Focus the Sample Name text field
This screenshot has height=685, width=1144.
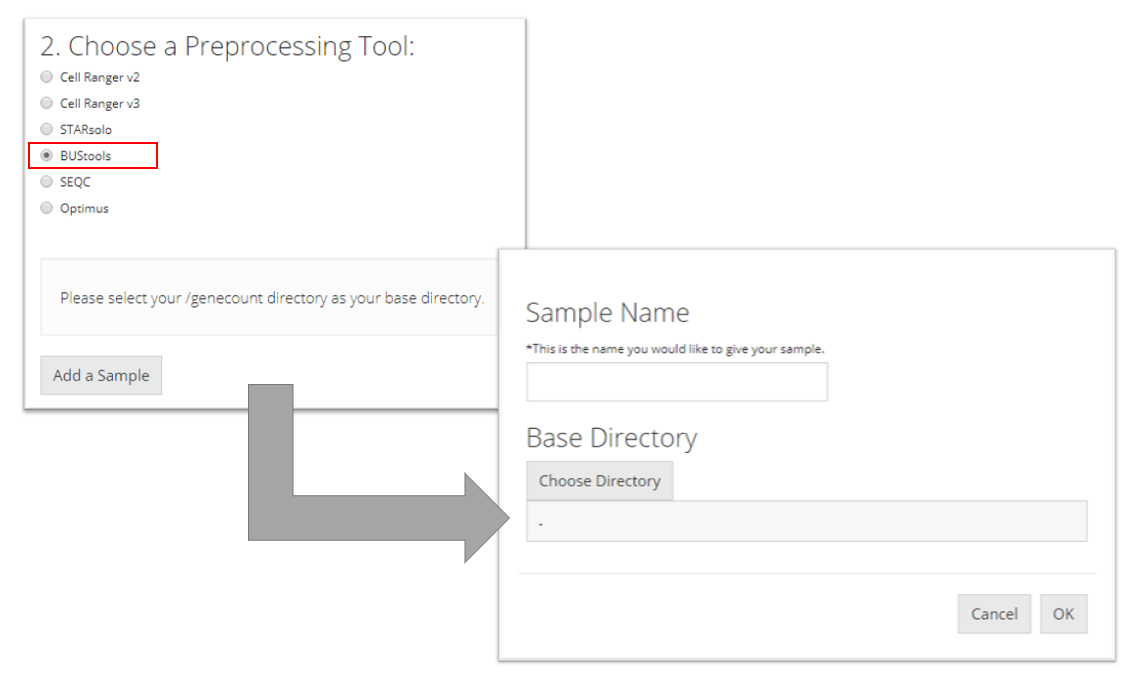(677, 382)
